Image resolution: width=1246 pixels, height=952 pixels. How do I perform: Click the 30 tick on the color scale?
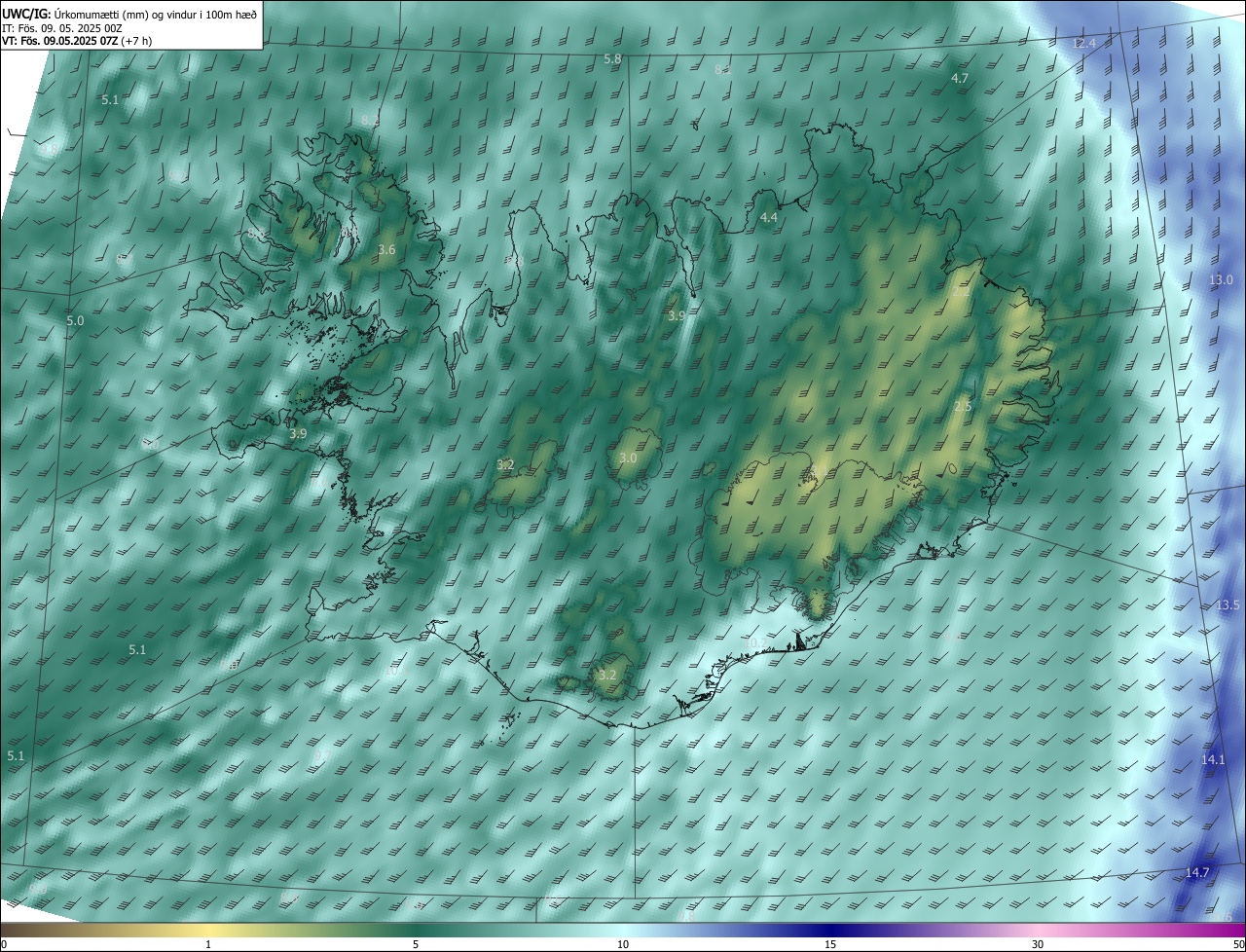[x=1038, y=944]
